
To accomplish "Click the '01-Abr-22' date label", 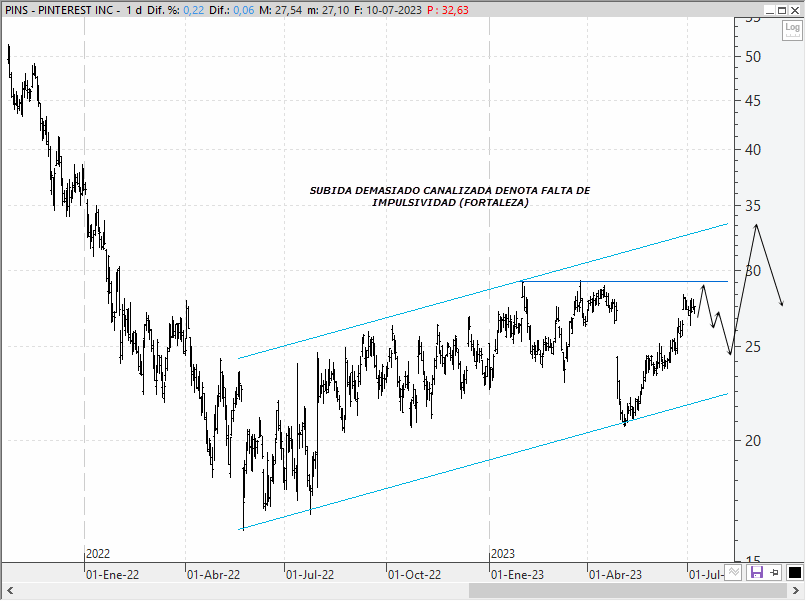I will 213,574.
